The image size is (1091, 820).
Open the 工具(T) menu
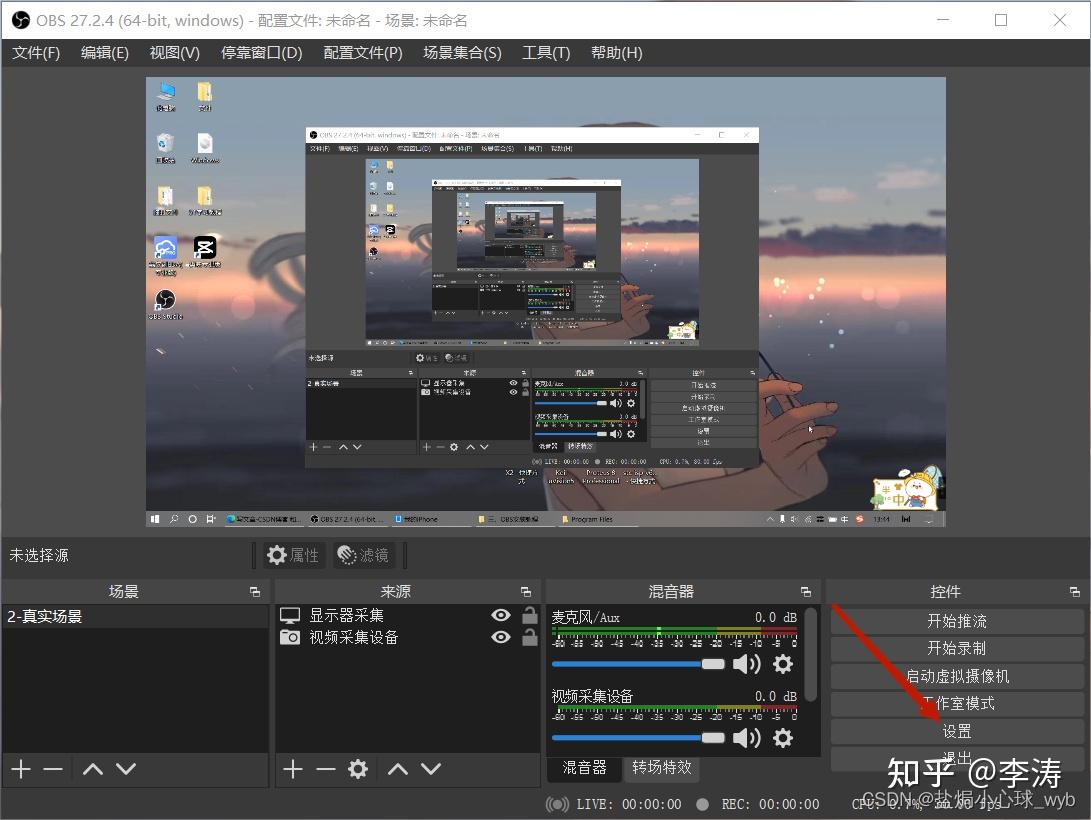pos(546,52)
